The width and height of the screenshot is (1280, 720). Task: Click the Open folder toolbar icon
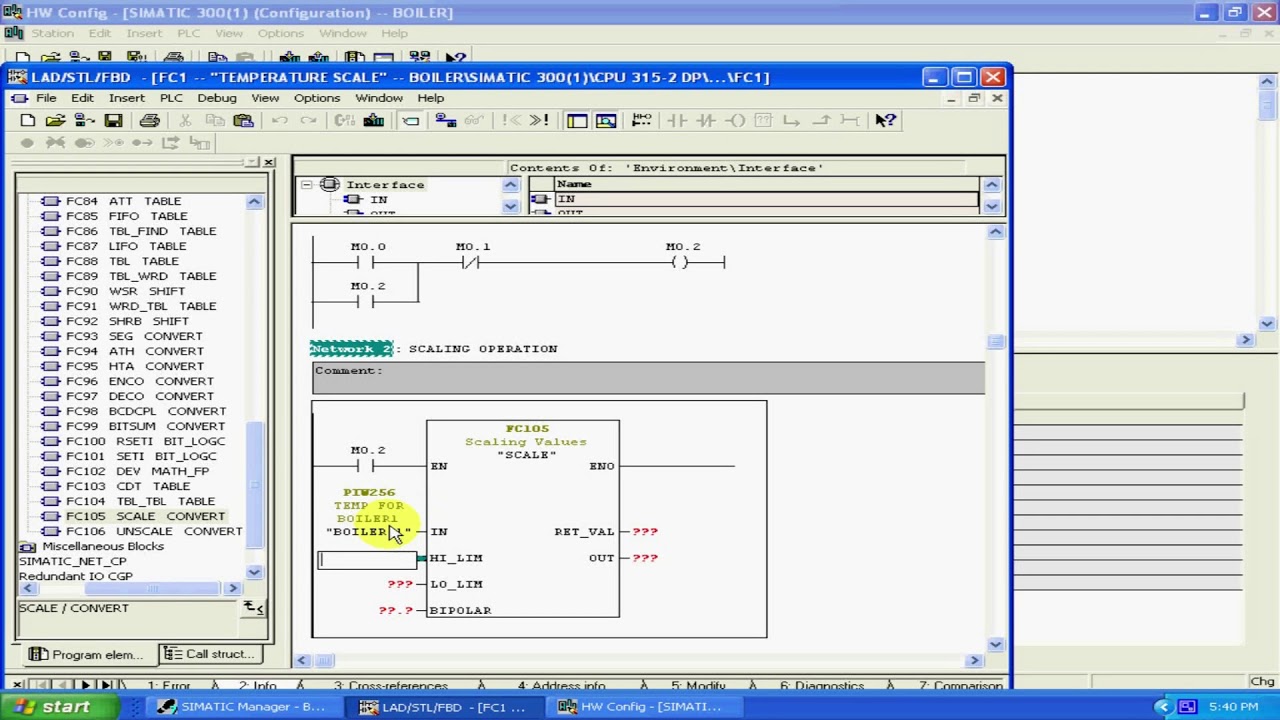tap(56, 120)
